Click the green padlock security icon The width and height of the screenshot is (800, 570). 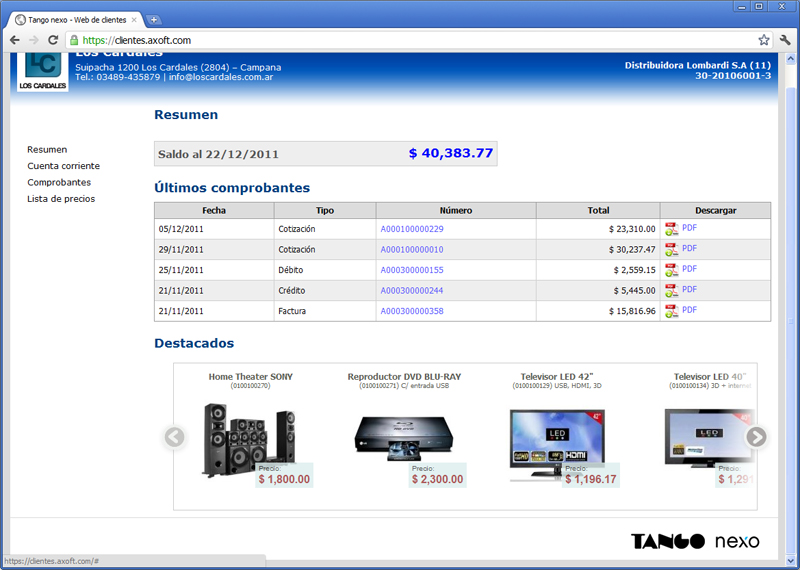(x=74, y=40)
